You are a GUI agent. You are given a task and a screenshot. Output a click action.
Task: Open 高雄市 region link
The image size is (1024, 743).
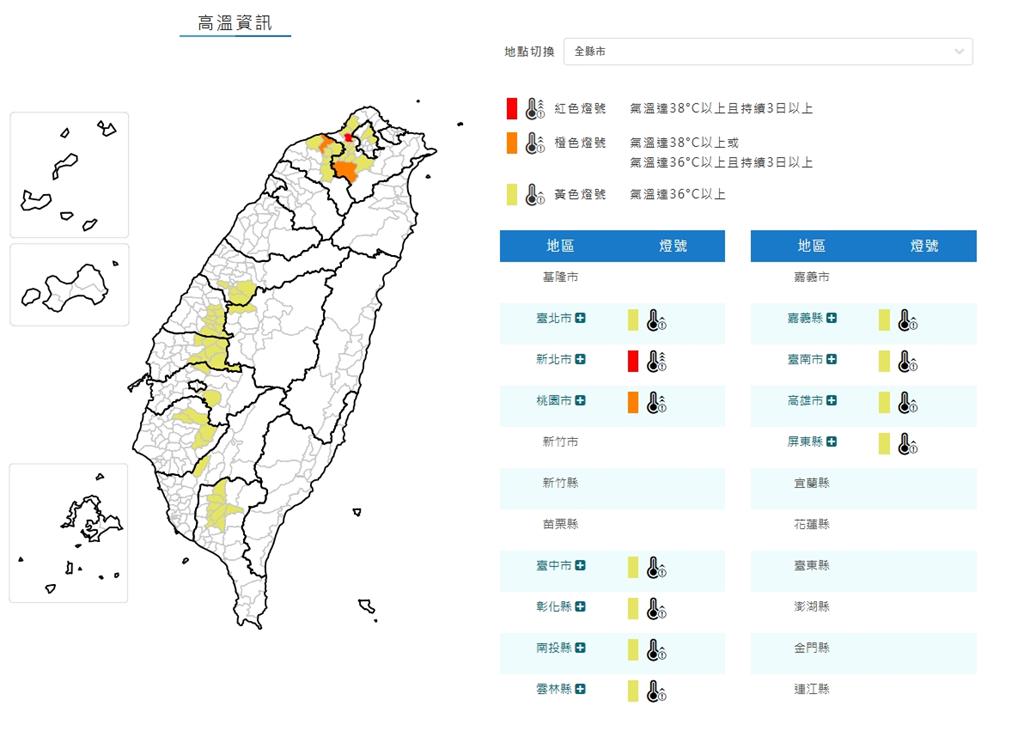click(x=805, y=400)
